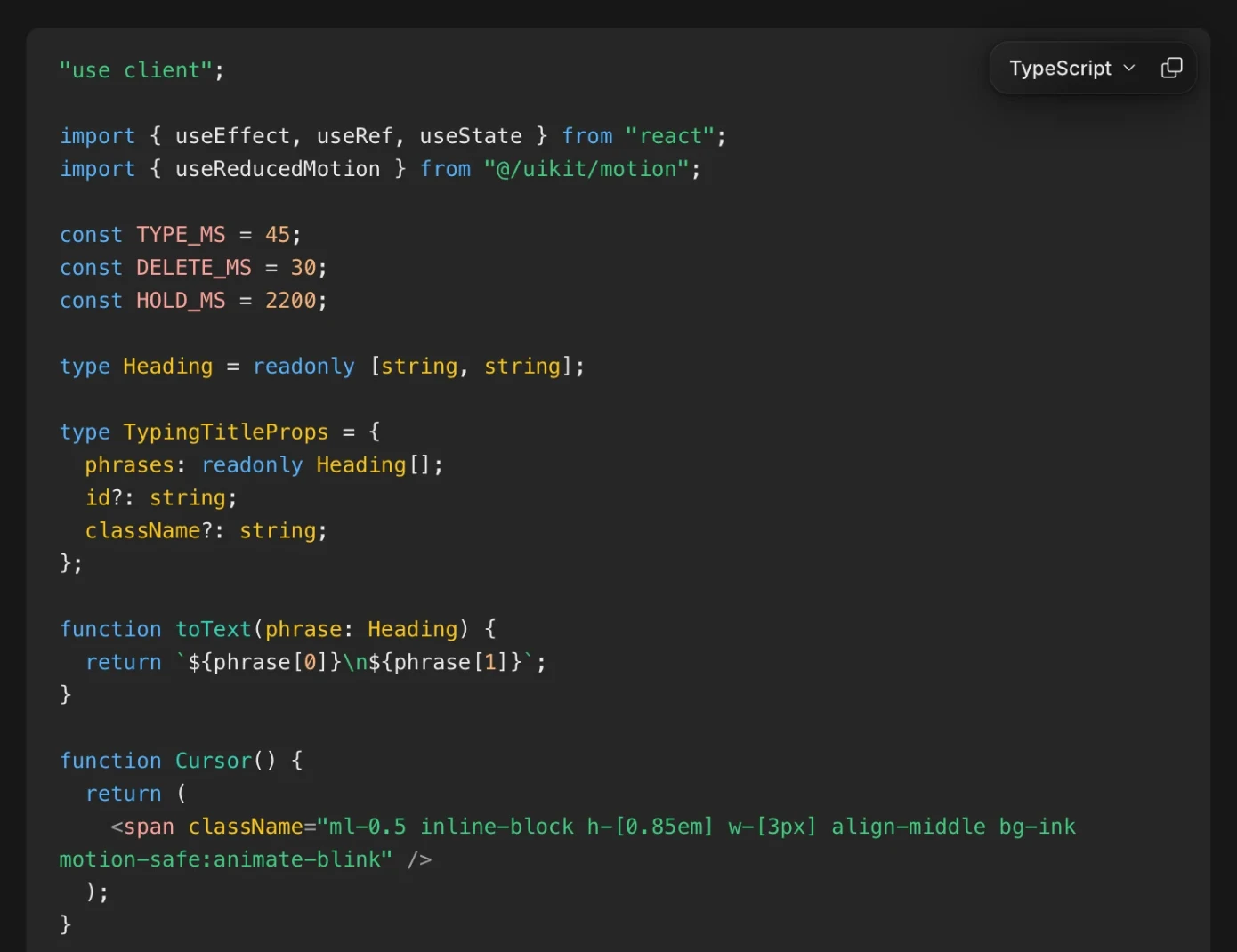Click the useState import identifier

(471, 136)
